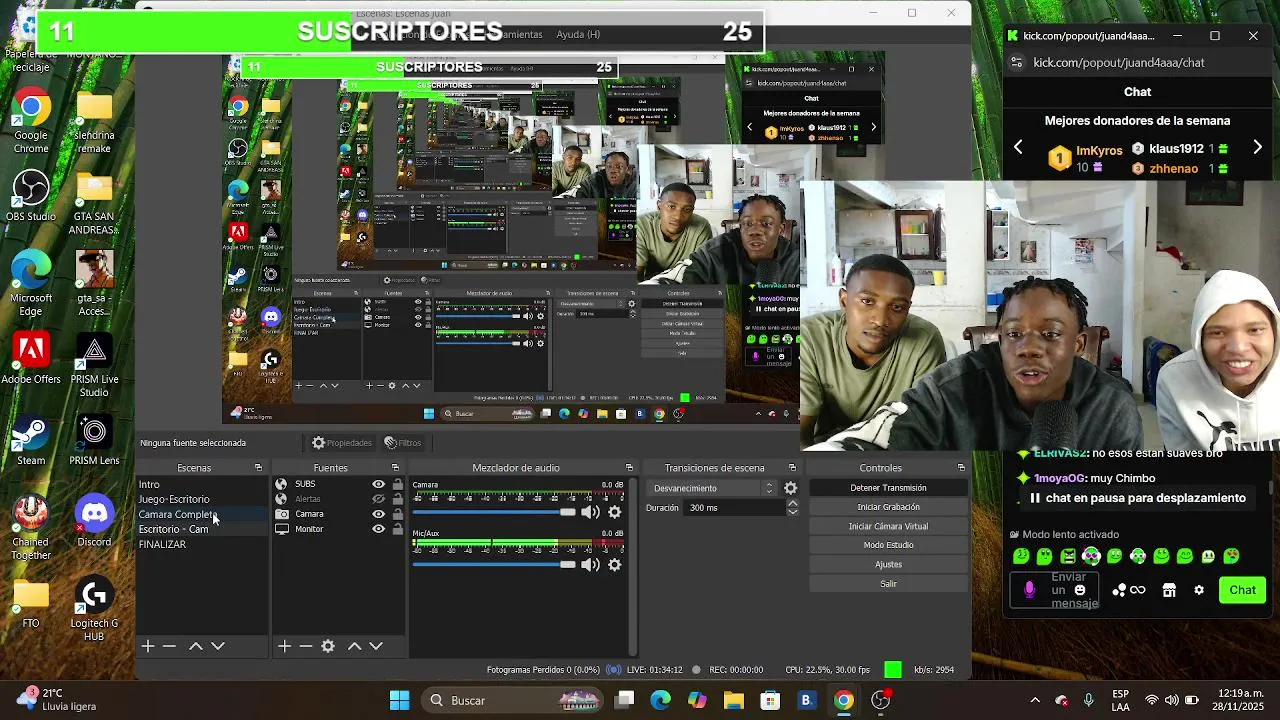The image size is (1280, 720).
Task: Add a new source in Fuentes
Action: click(284, 646)
